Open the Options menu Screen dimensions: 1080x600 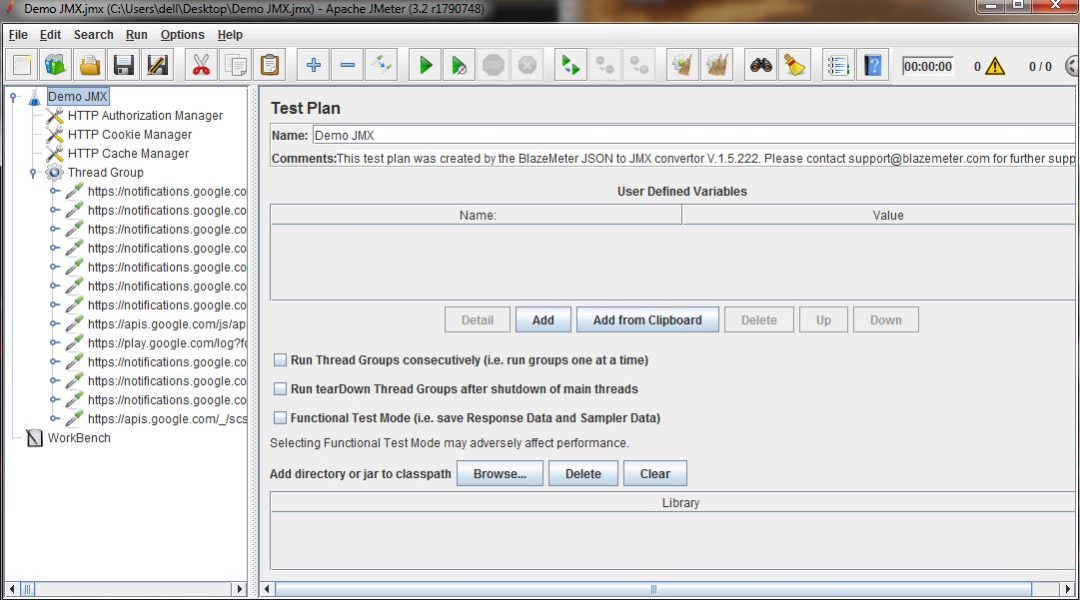[x=182, y=34]
